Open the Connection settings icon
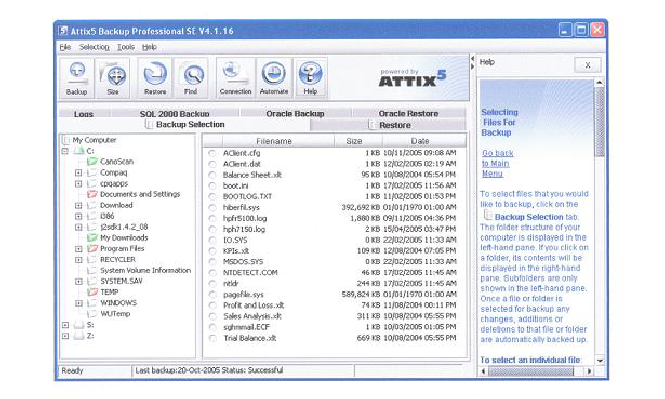 click(235, 78)
